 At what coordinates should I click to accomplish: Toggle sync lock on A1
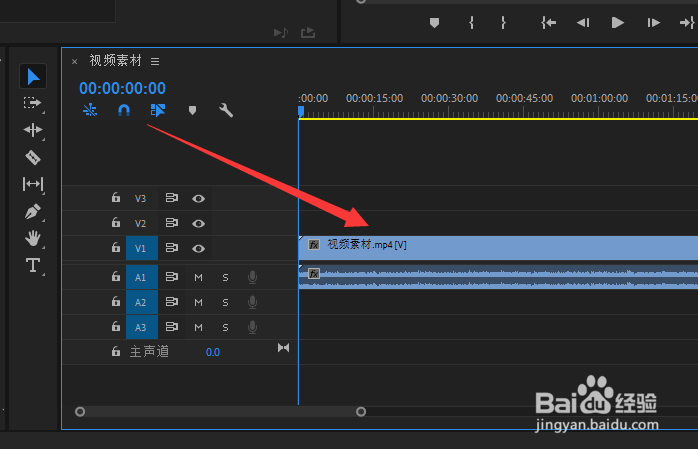[x=172, y=277]
